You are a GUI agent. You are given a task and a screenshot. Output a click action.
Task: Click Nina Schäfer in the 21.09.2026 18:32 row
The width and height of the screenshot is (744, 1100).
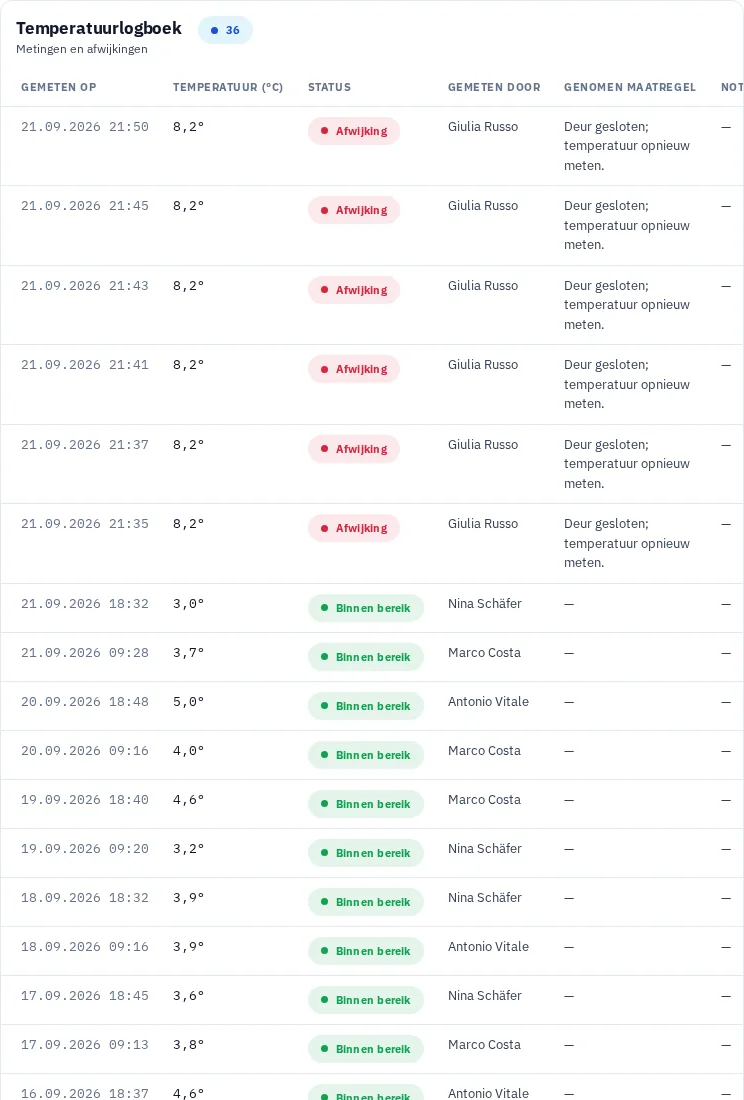[485, 604]
